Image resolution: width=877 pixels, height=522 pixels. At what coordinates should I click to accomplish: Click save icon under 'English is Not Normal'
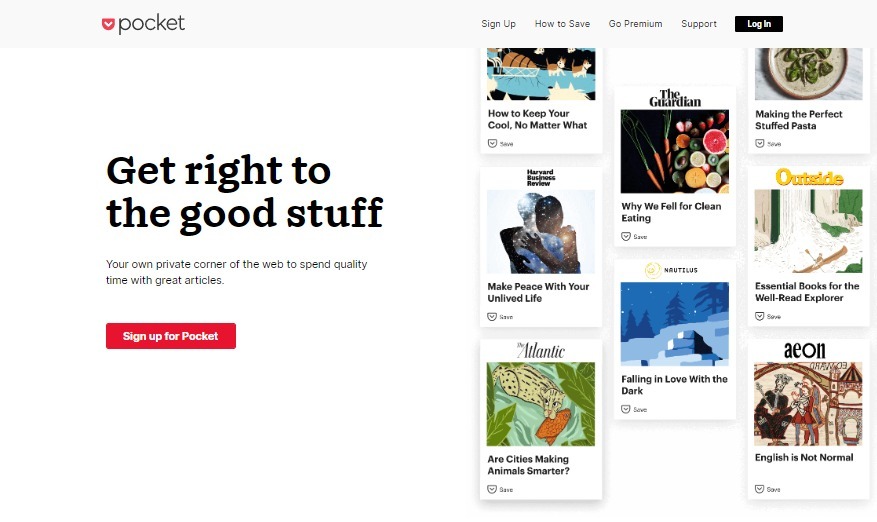tap(760, 489)
